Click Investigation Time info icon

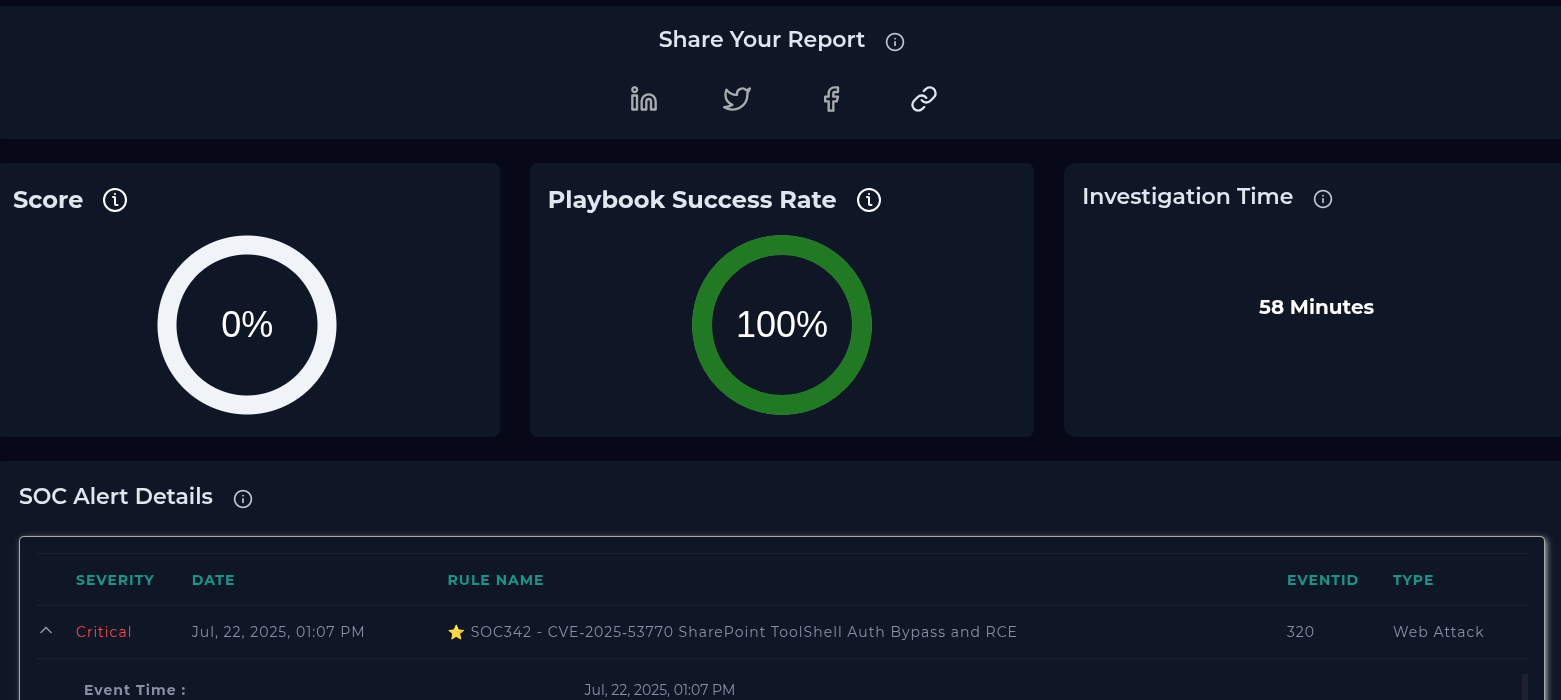coord(1322,199)
